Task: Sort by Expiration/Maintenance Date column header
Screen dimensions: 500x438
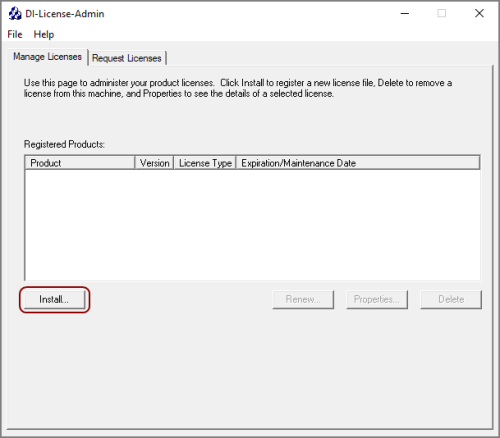Action: pyautogui.click(x=358, y=163)
